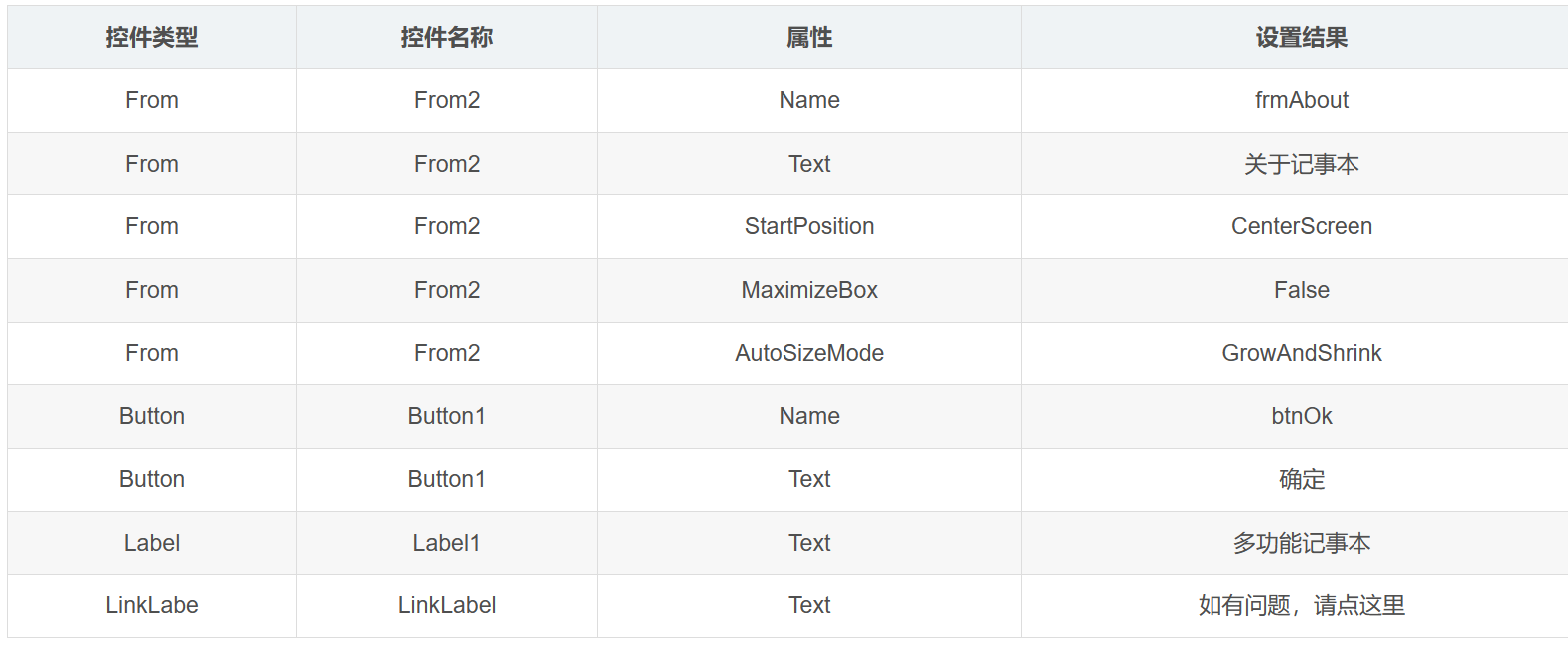Click the AutoSizeMode property cell
1568x648 pixels.
pyautogui.click(x=809, y=353)
